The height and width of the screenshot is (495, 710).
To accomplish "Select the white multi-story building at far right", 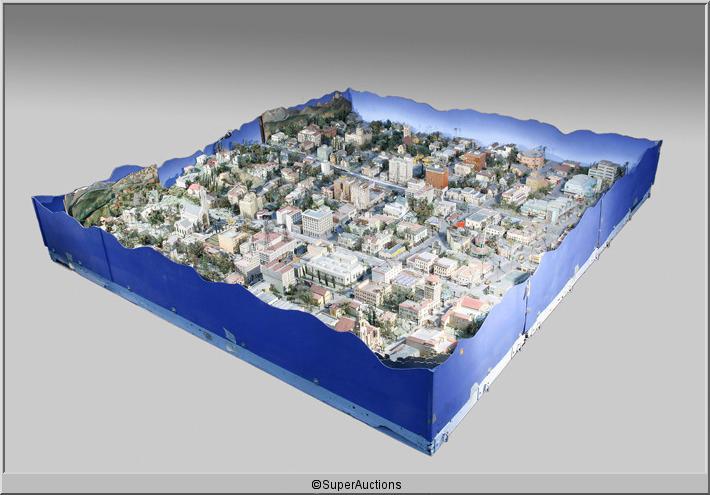I will pos(604,171).
